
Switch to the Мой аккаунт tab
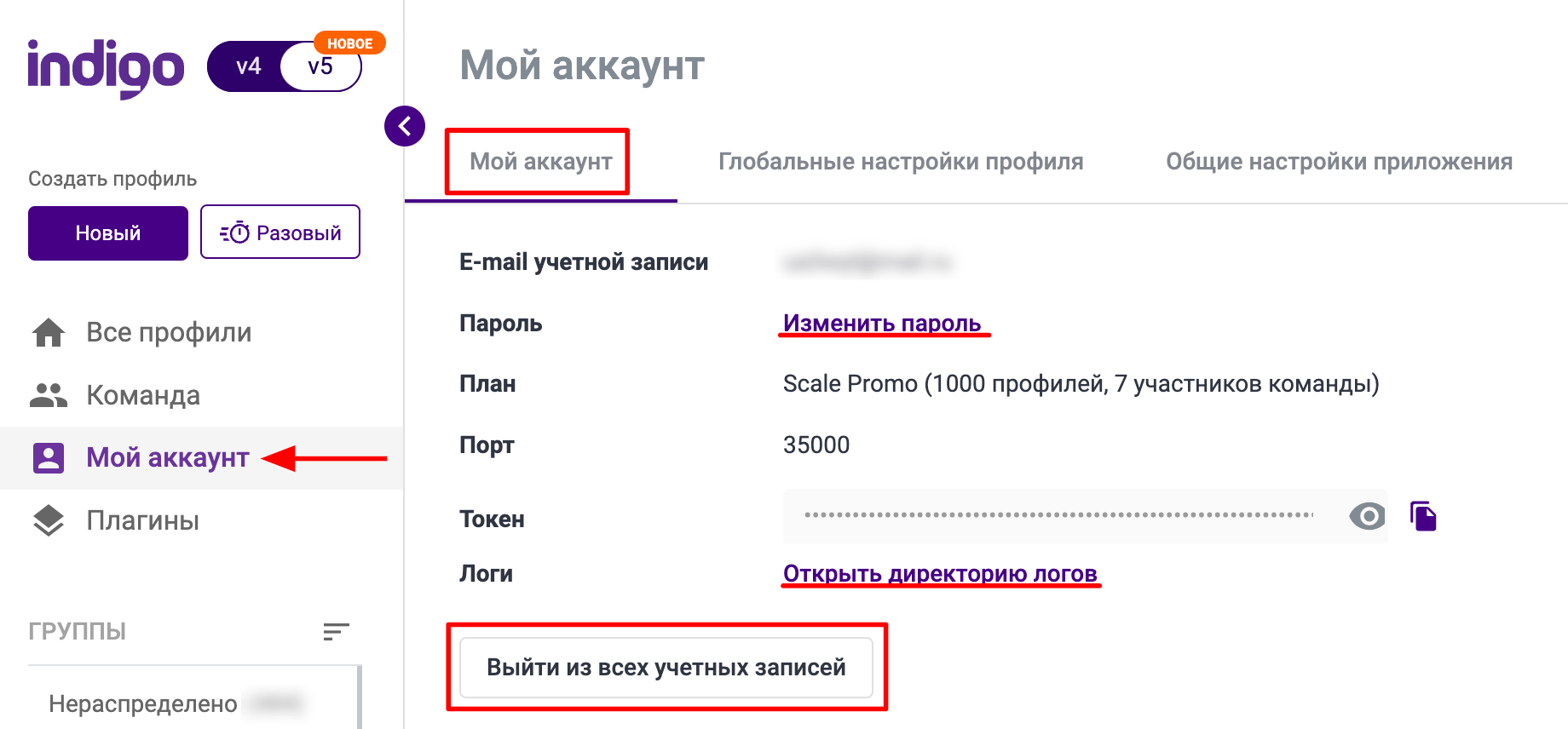tap(540, 162)
